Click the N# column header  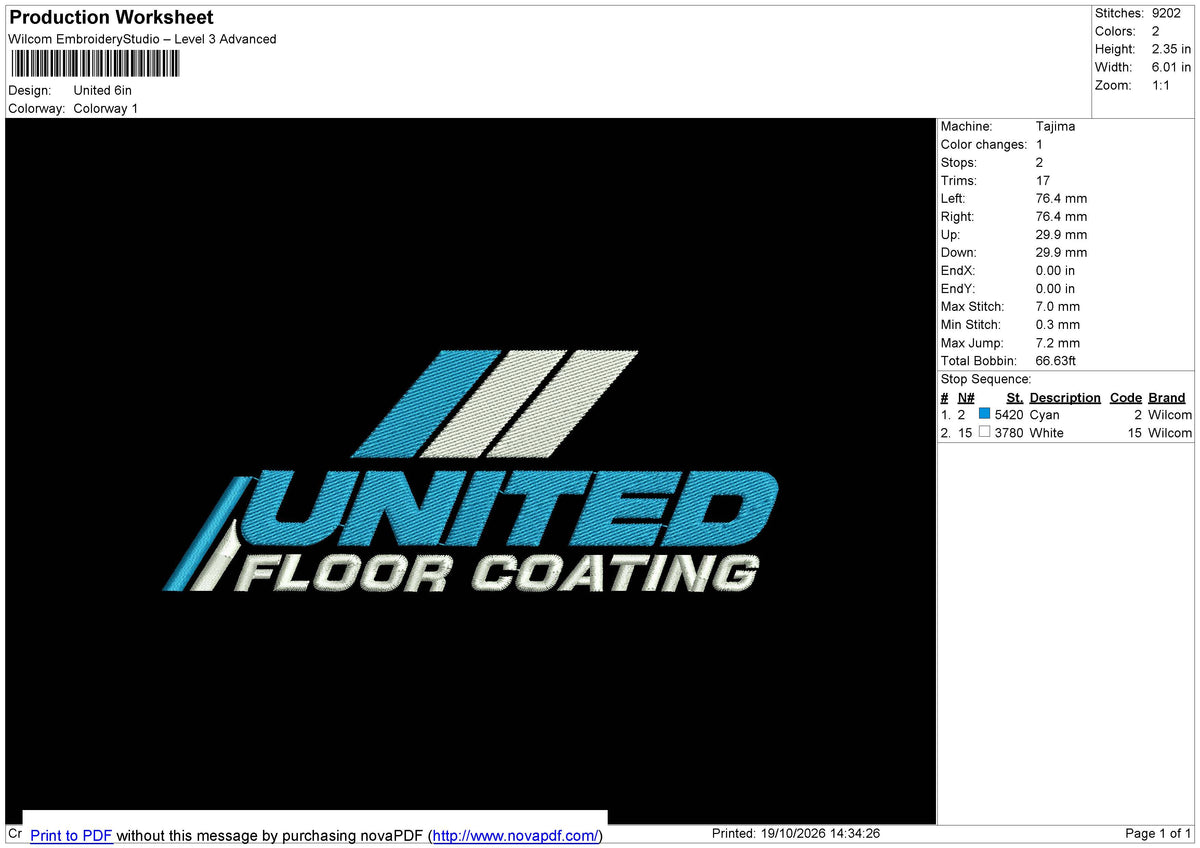[966, 397]
